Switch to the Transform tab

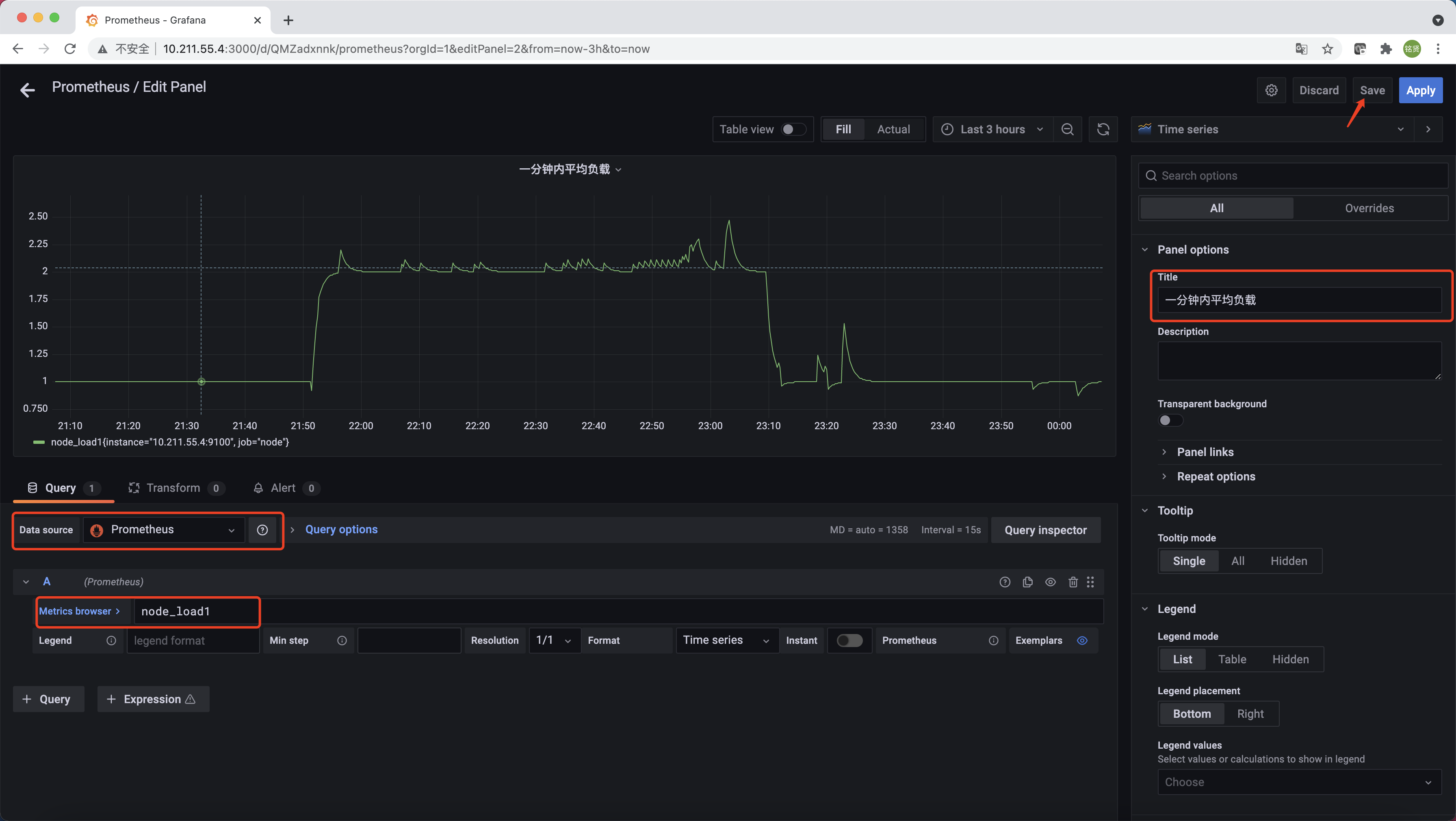coord(173,488)
